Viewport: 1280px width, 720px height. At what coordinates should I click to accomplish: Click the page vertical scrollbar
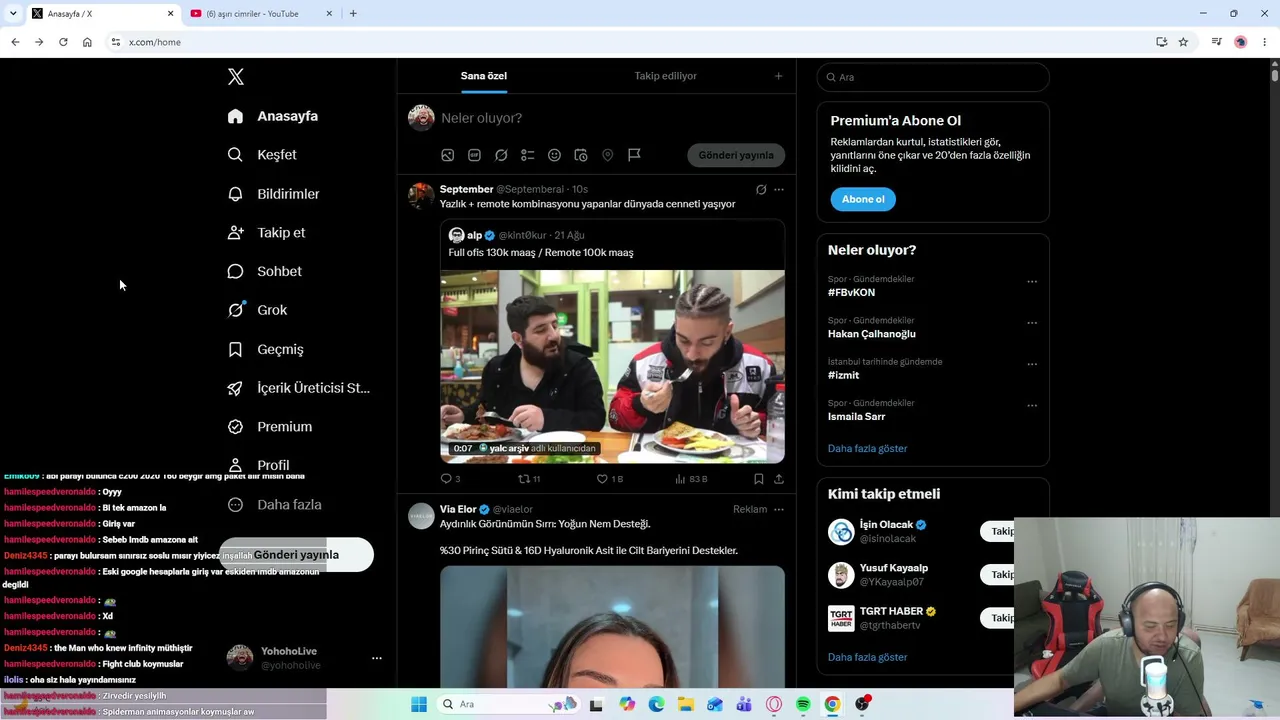pos(1275,76)
